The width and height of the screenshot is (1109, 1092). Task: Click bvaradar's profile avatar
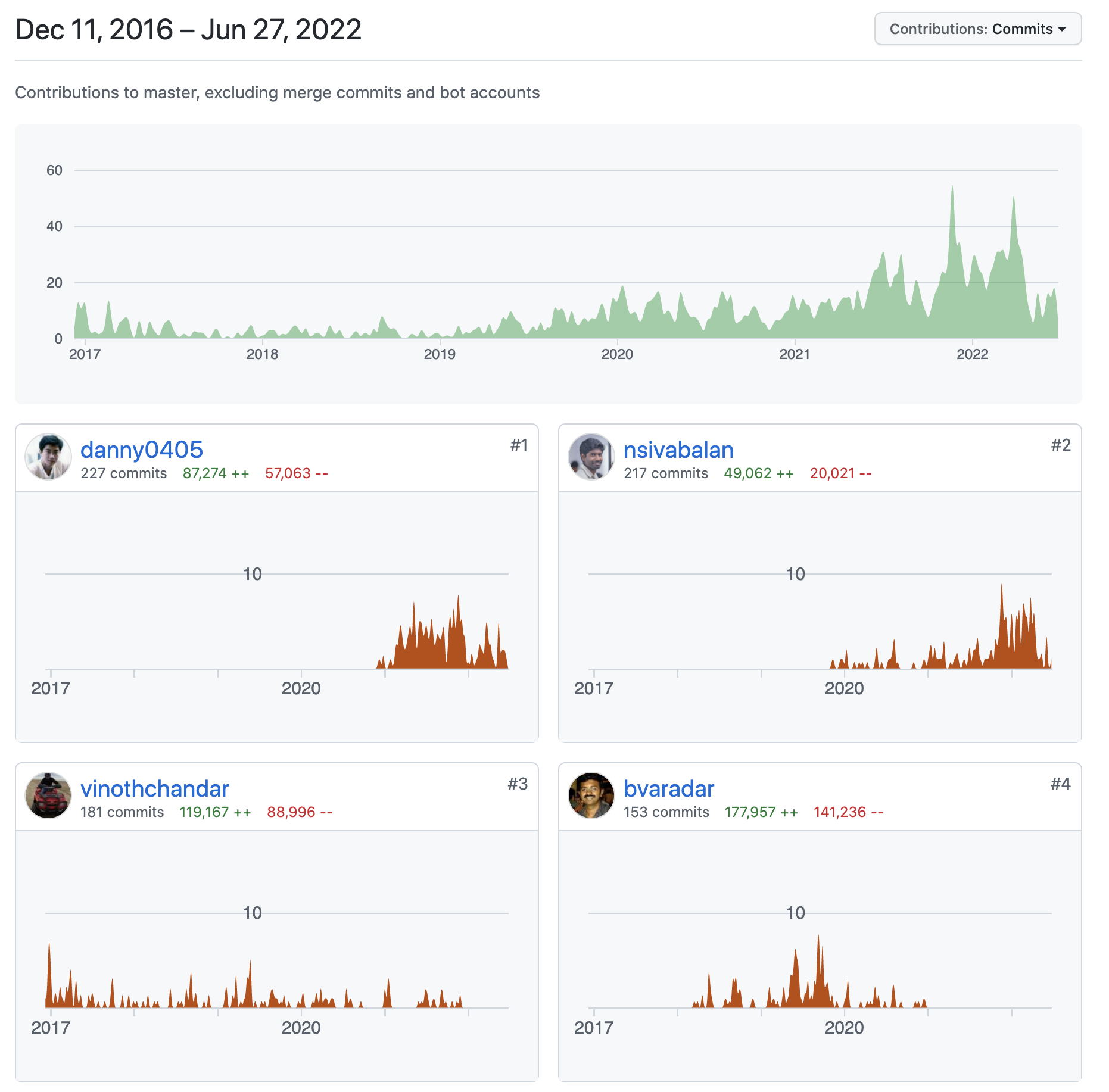pos(591,795)
